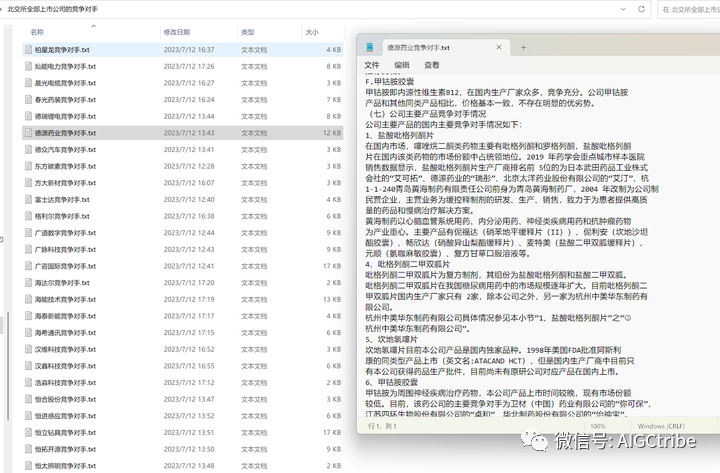Close the 德源药业竞争对手.txt Notepad tab
720x473 pixels.
point(499,47)
